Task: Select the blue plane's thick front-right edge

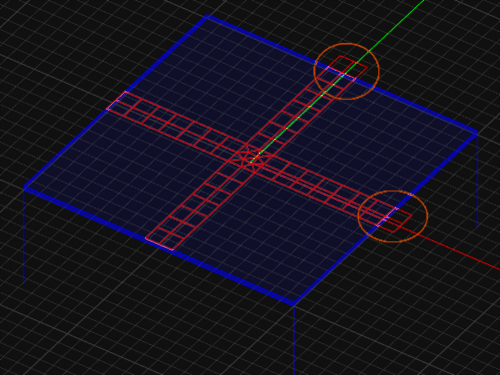Action: (385, 217)
